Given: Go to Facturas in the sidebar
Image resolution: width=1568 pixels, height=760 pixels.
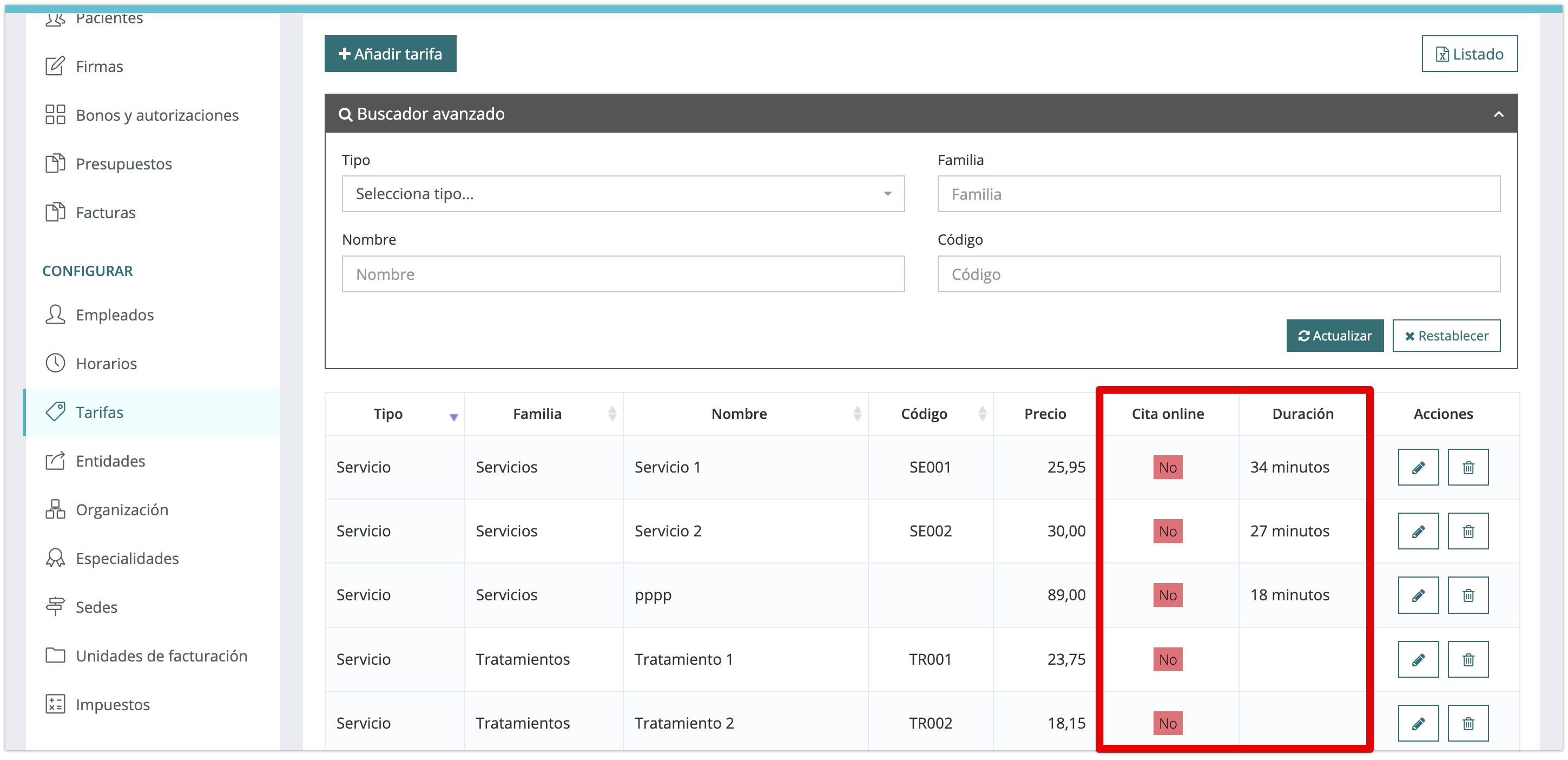Looking at the screenshot, I should [106, 213].
